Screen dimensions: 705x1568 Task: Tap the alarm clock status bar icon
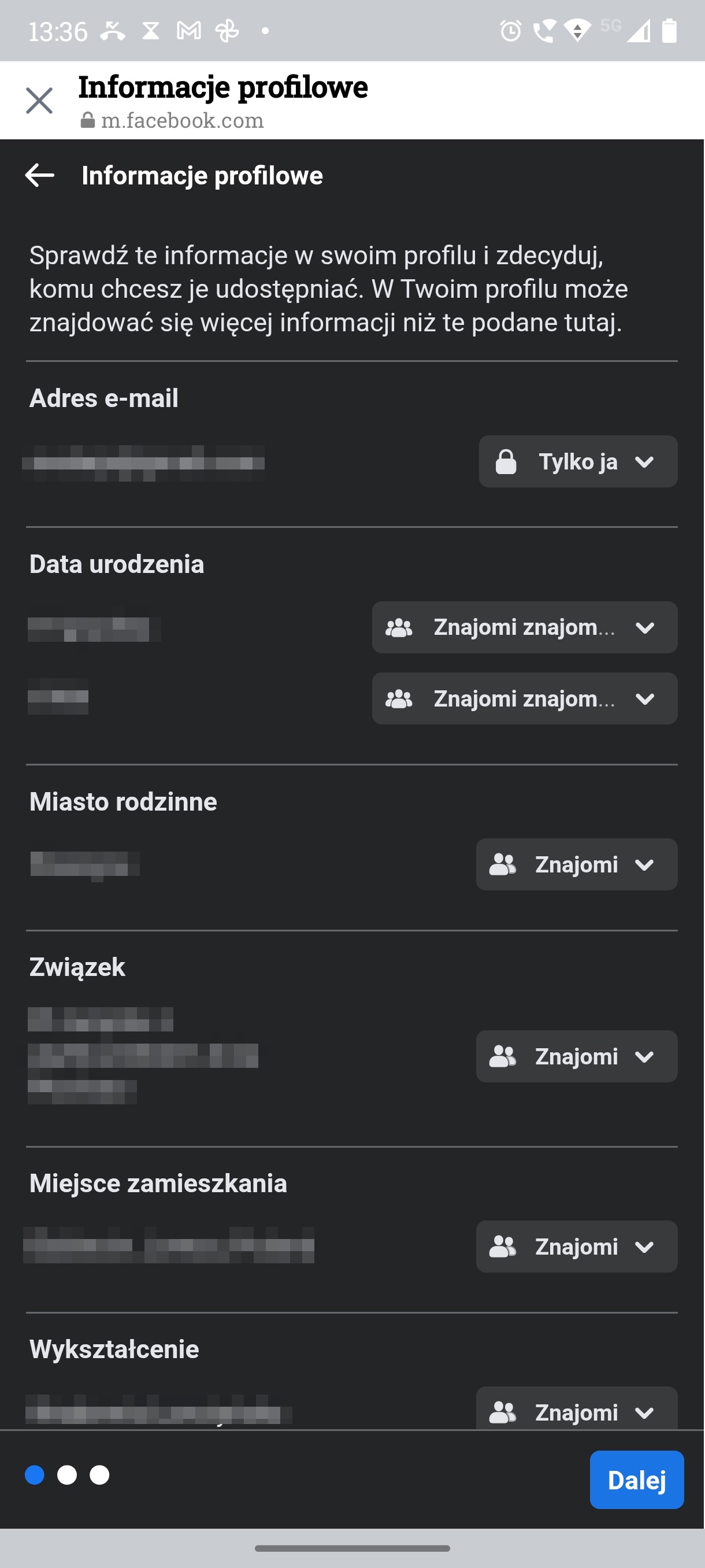(x=510, y=31)
